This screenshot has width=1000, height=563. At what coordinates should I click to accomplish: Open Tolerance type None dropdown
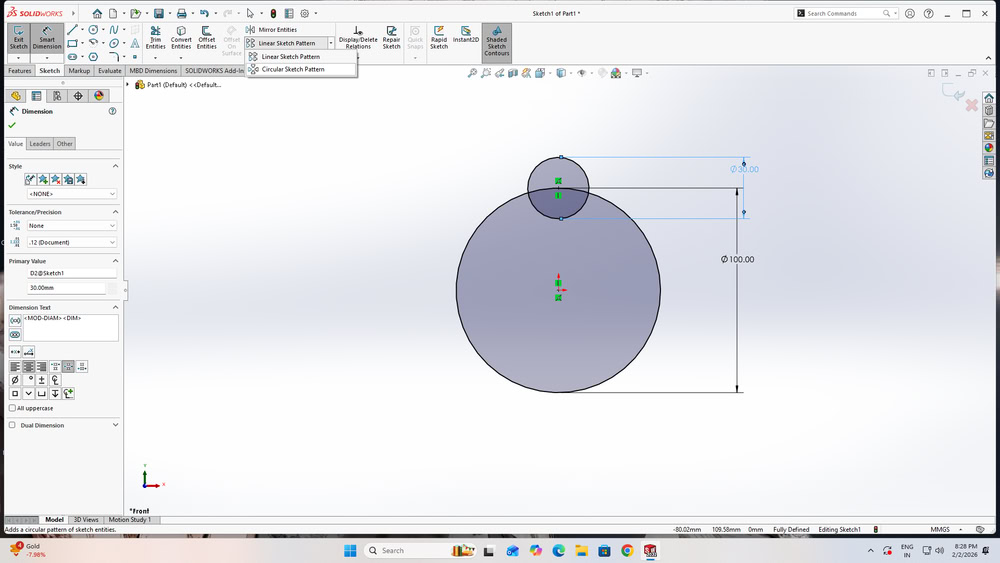click(71, 226)
